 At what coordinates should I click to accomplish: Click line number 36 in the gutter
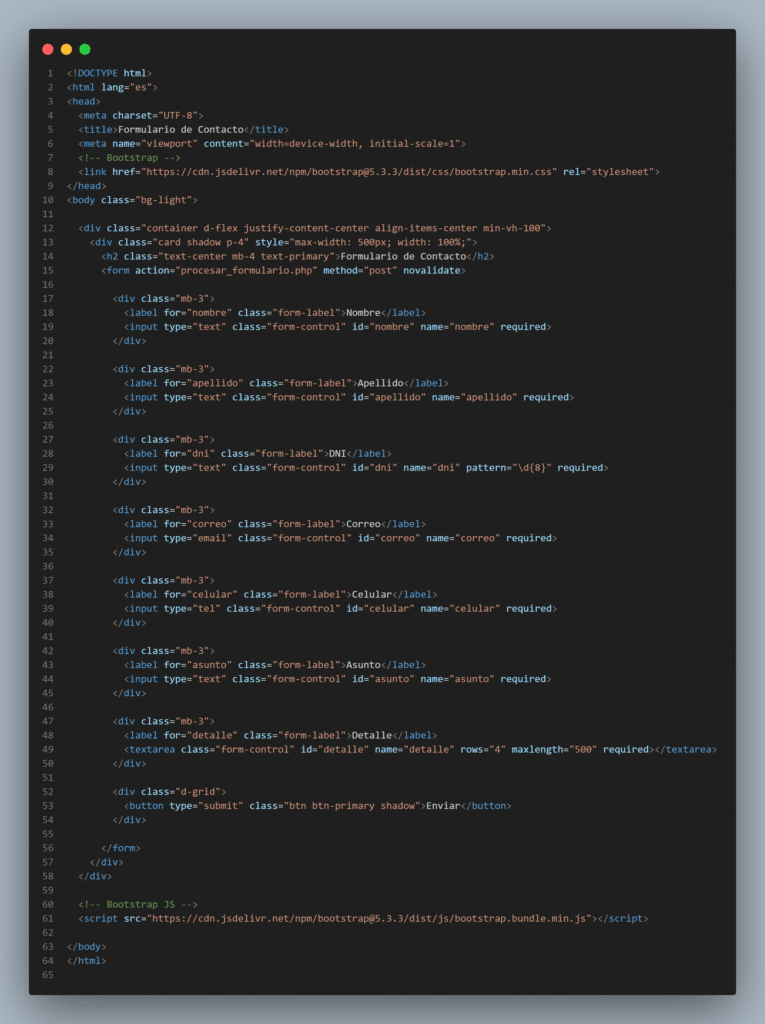pos(48,566)
